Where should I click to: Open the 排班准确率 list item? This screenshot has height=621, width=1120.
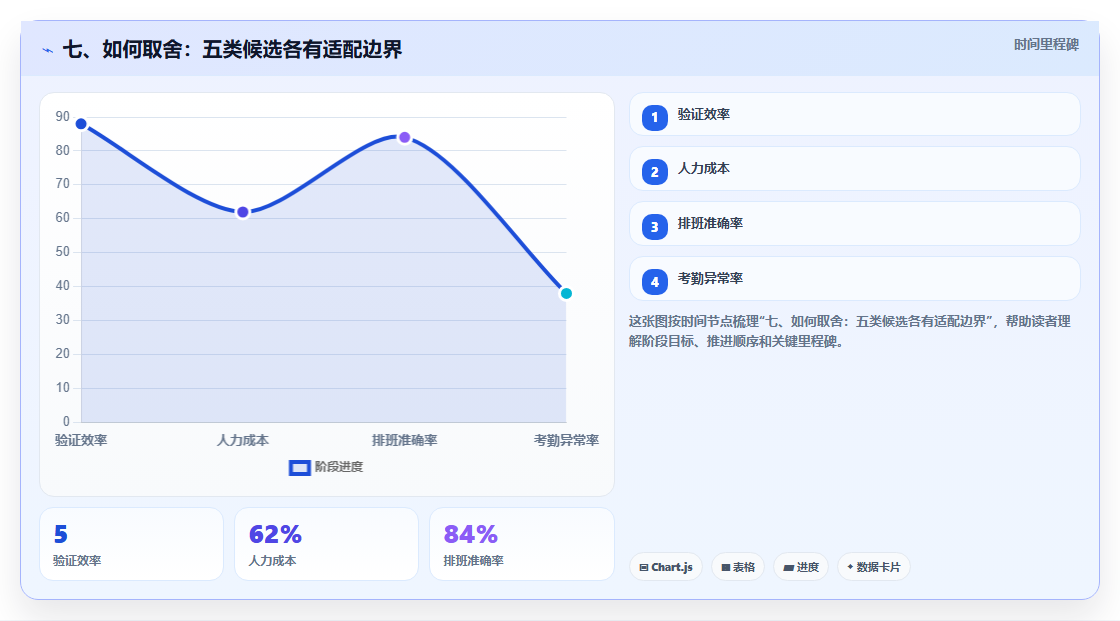click(x=854, y=224)
